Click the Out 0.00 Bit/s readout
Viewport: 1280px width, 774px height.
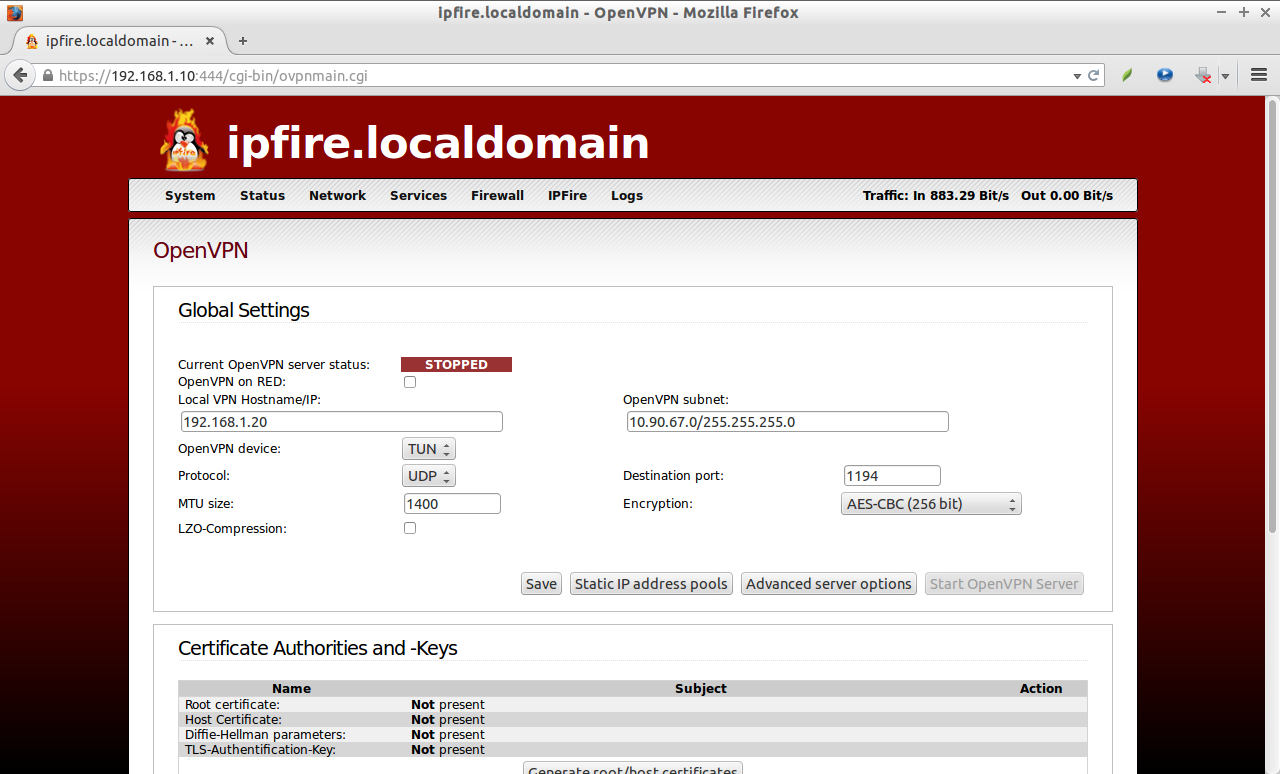(x=1067, y=196)
